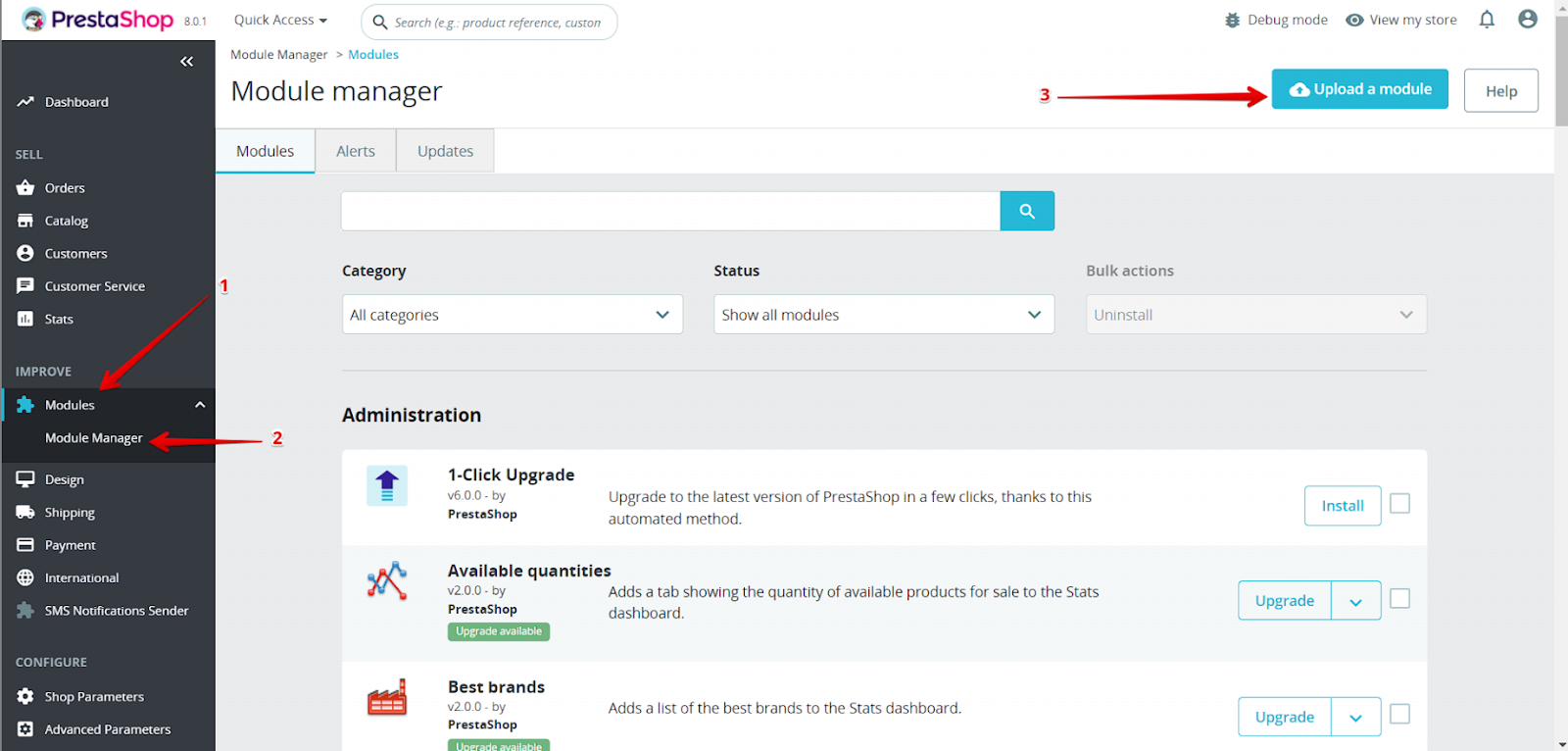Open the All categories dropdown
Image resolution: width=1568 pixels, height=751 pixels.
tap(513, 315)
